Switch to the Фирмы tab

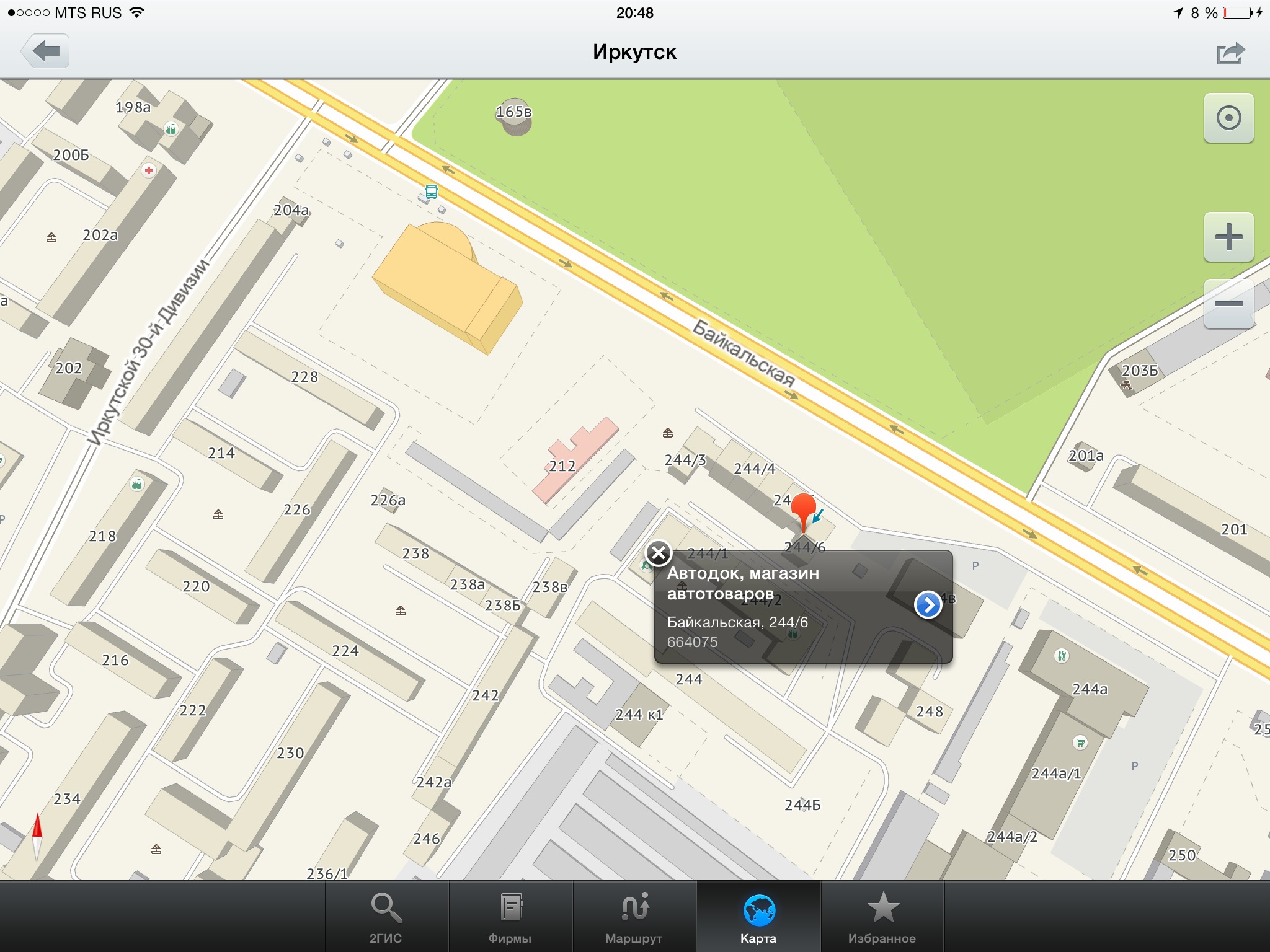point(510,917)
